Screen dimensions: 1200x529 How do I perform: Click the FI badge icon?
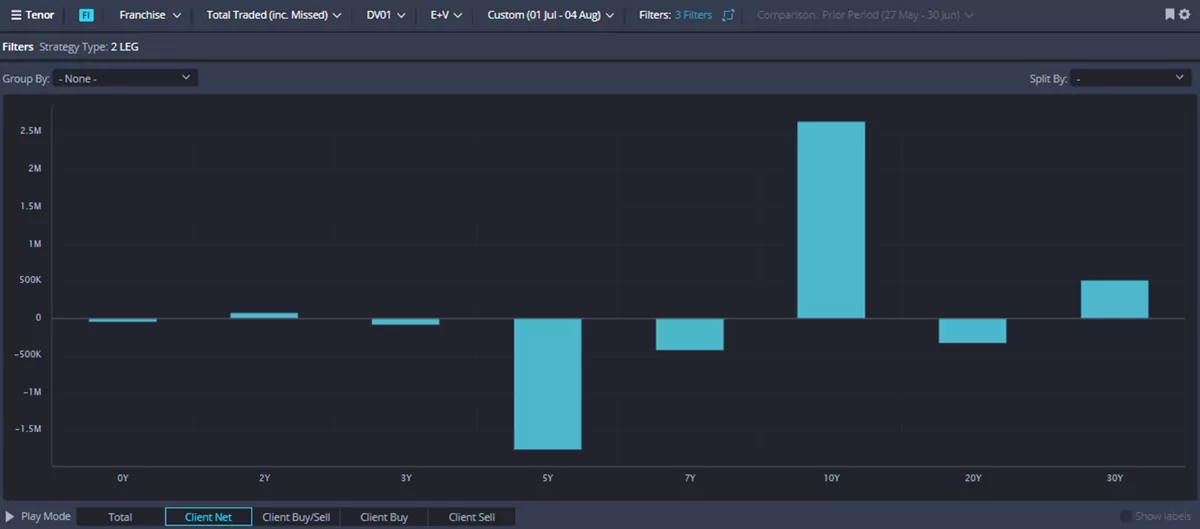86,15
